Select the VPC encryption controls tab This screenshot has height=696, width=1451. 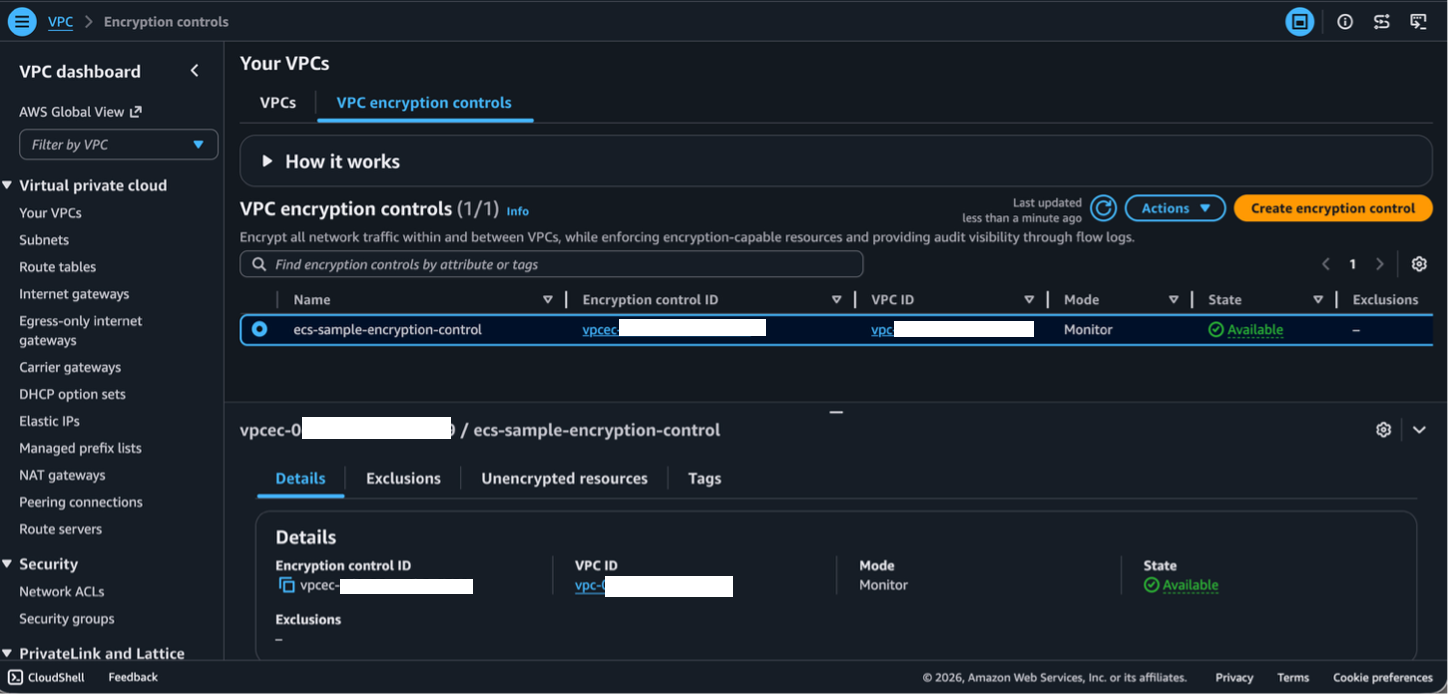pos(424,102)
